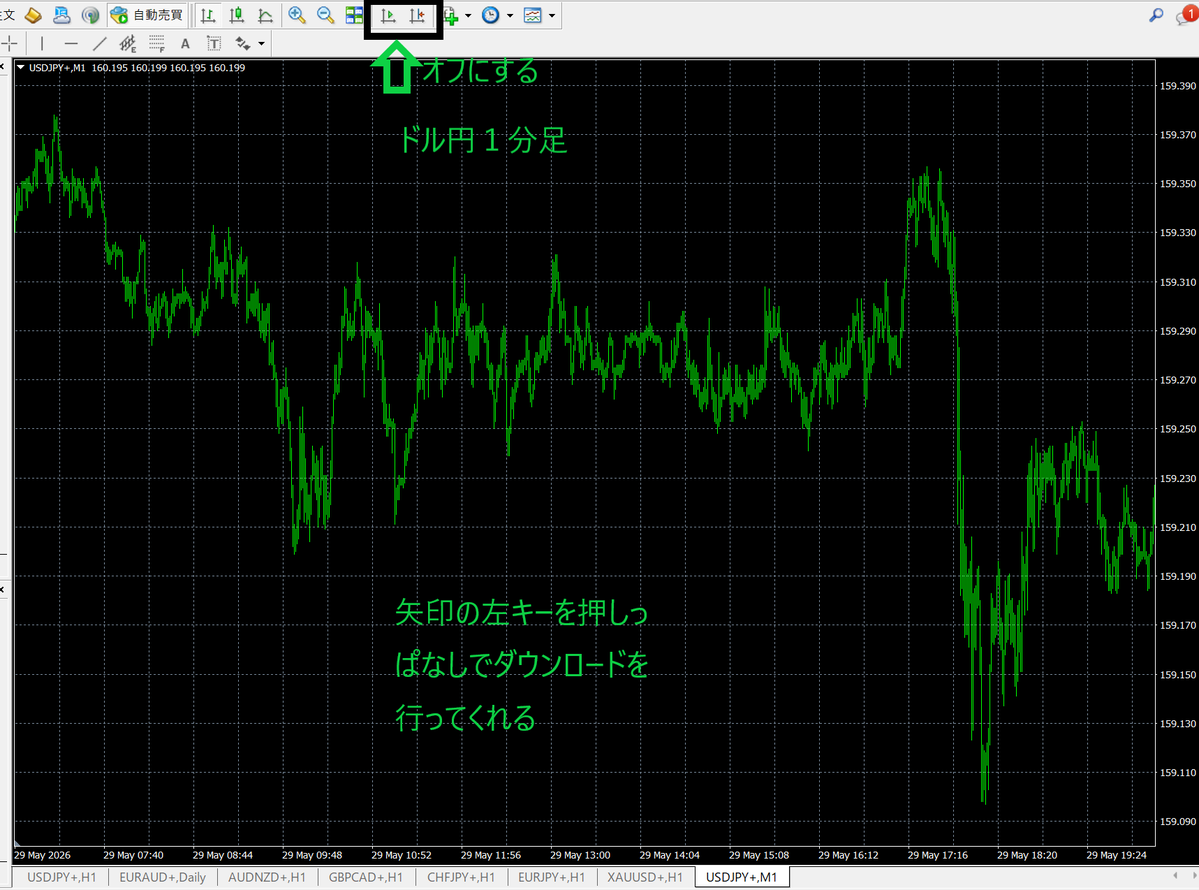Toggle chart shift from right edge
Screen dimensions: 1199x890
pos(417,15)
